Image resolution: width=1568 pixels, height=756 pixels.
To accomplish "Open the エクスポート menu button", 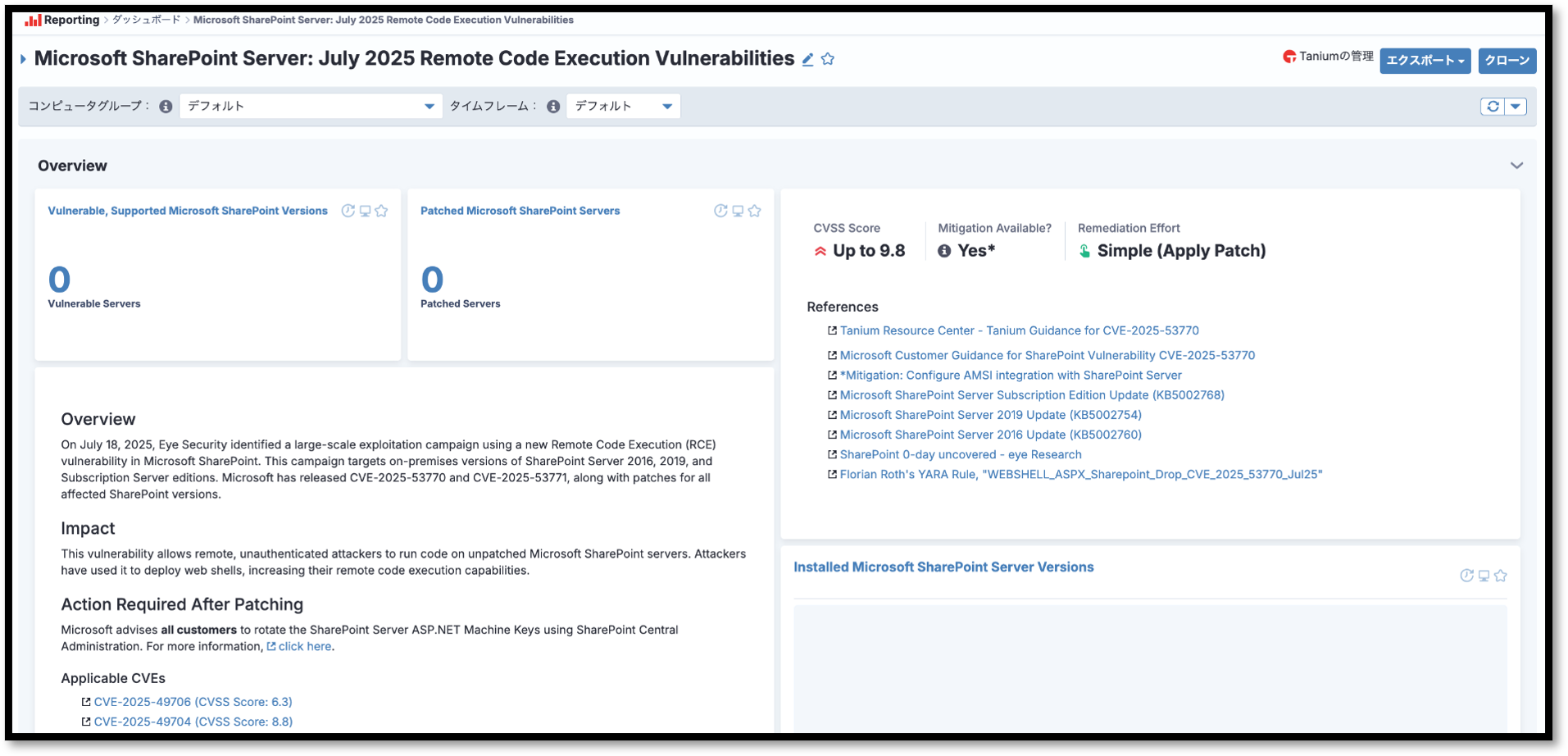I will tap(1425, 61).
